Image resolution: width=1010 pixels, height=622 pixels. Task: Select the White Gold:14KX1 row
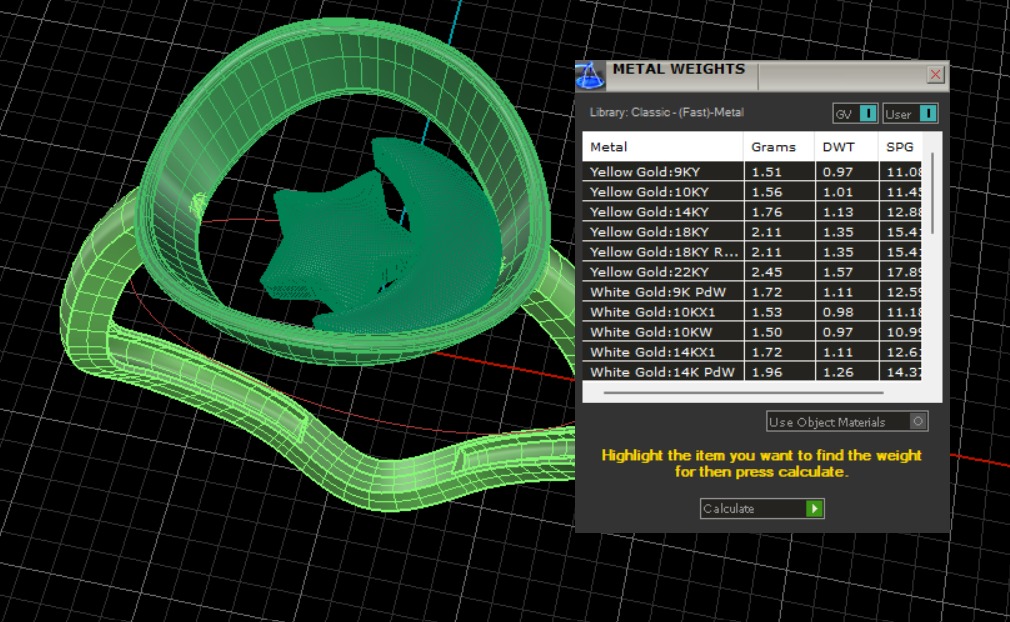pos(752,352)
